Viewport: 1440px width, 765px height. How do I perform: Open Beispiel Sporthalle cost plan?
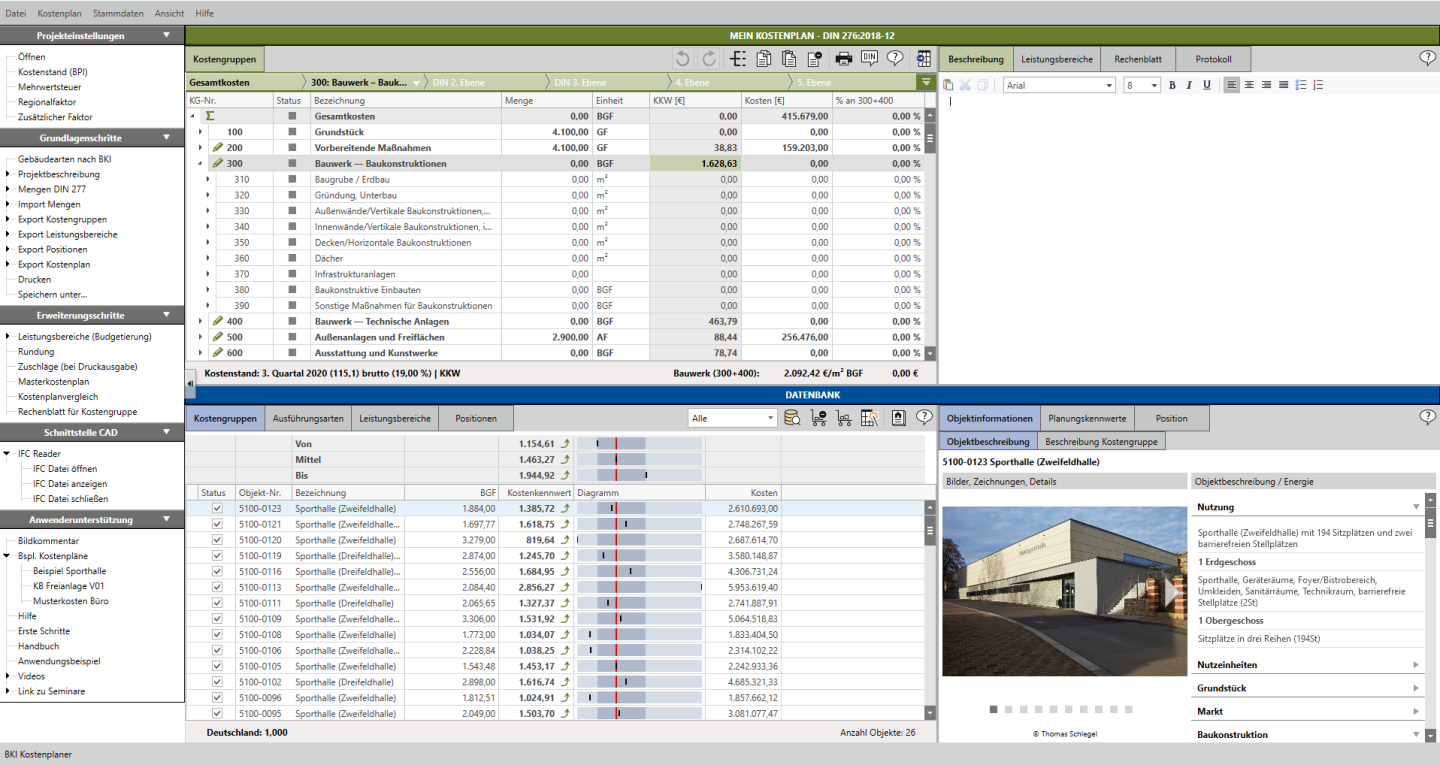(69, 571)
